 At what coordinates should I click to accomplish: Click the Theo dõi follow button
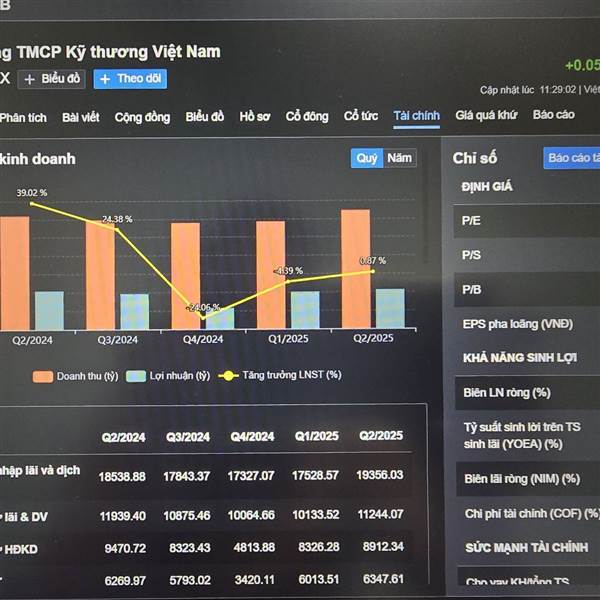130,79
